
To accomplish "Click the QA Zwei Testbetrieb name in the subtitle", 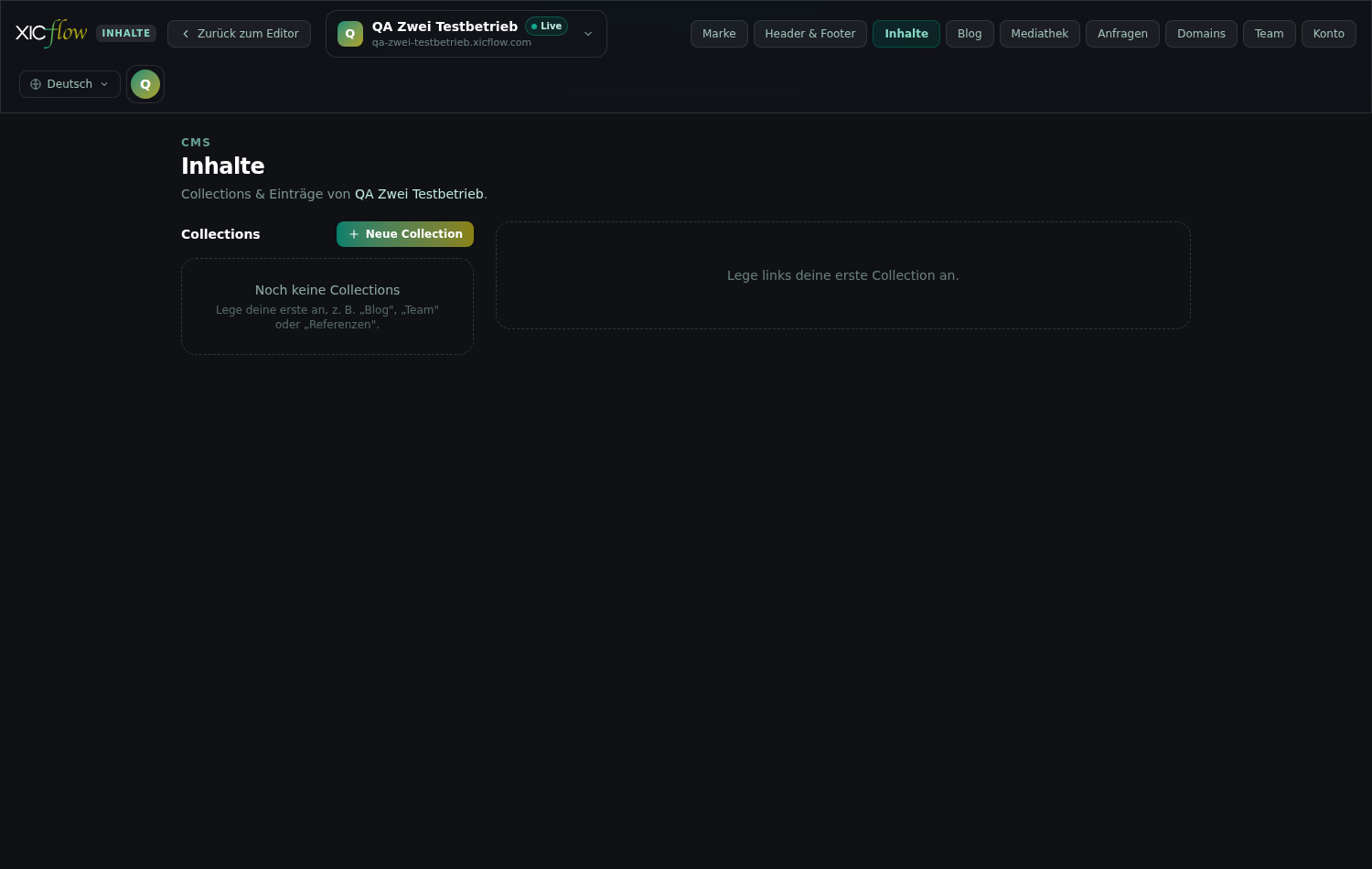I will click(x=419, y=194).
